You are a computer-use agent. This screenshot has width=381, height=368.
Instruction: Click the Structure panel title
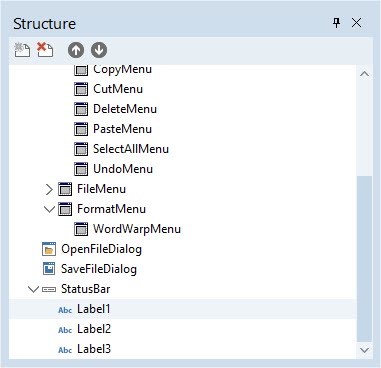tap(44, 24)
